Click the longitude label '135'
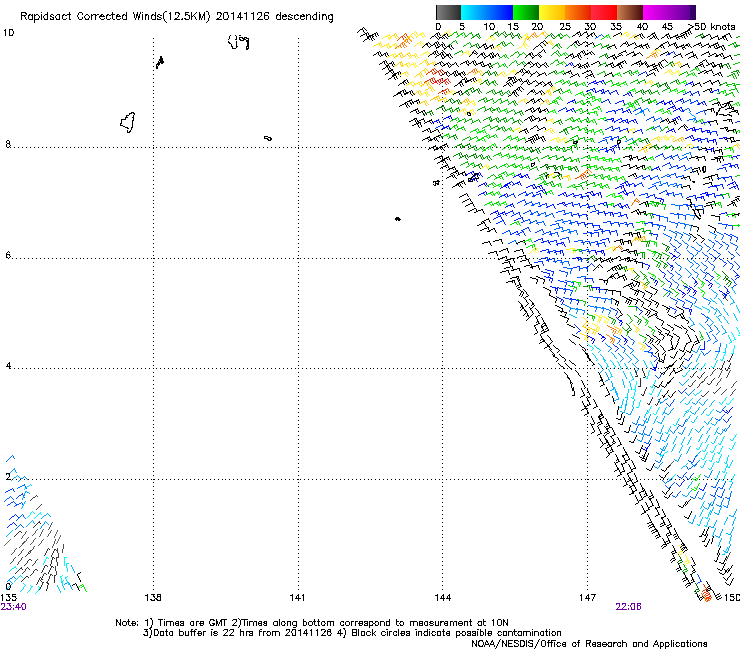 pyautogui.click(x=8, y=598)
